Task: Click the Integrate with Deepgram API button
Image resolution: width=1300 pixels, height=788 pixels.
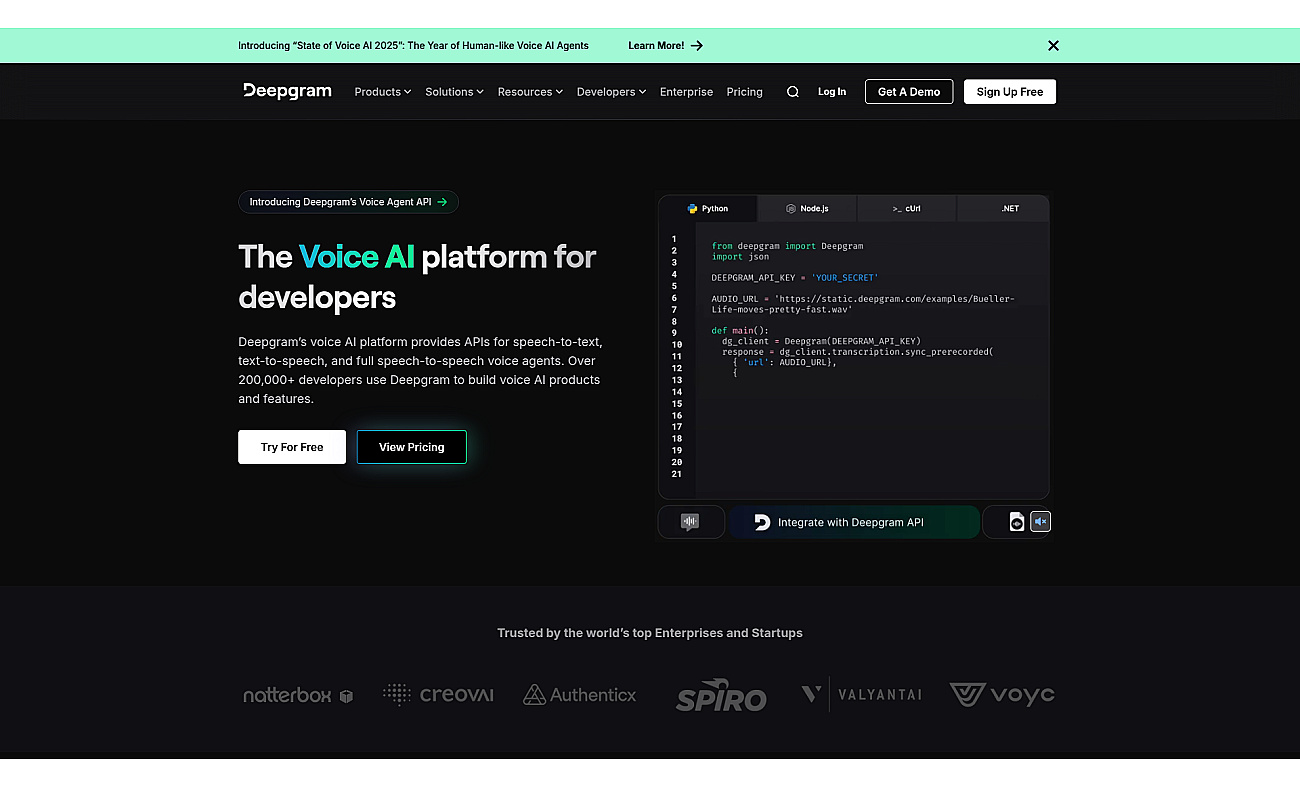Action: click(854, 522)
